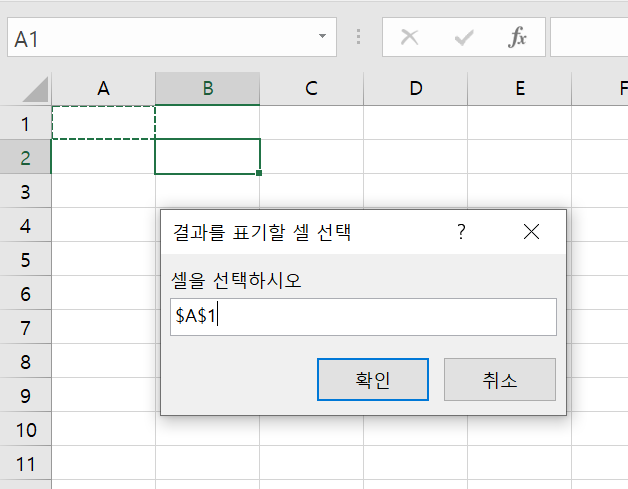This screenshot has width=628, height=489.
Task: Click cell E3
Action: (x=519, y=191)
